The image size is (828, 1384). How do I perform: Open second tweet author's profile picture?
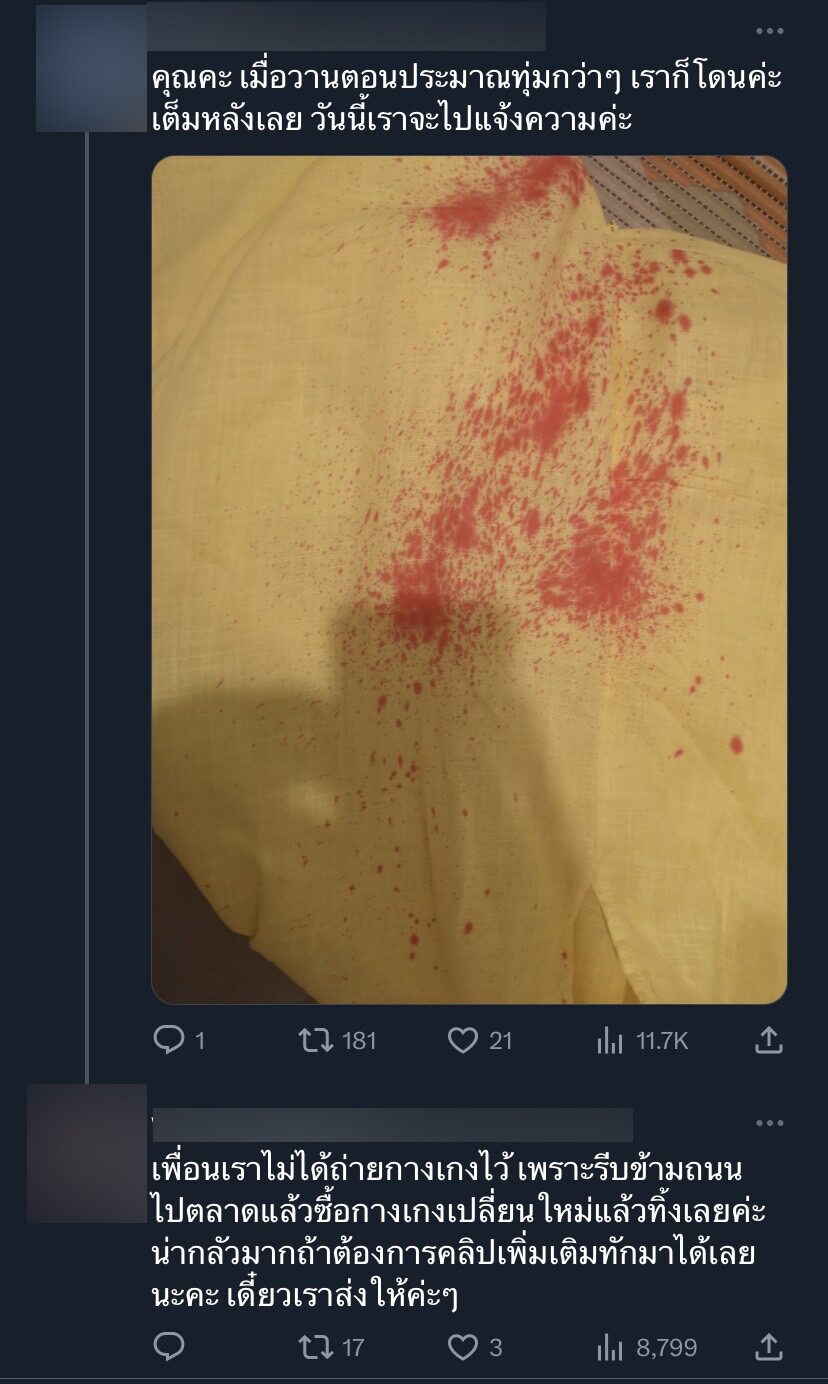point(87,1152)
